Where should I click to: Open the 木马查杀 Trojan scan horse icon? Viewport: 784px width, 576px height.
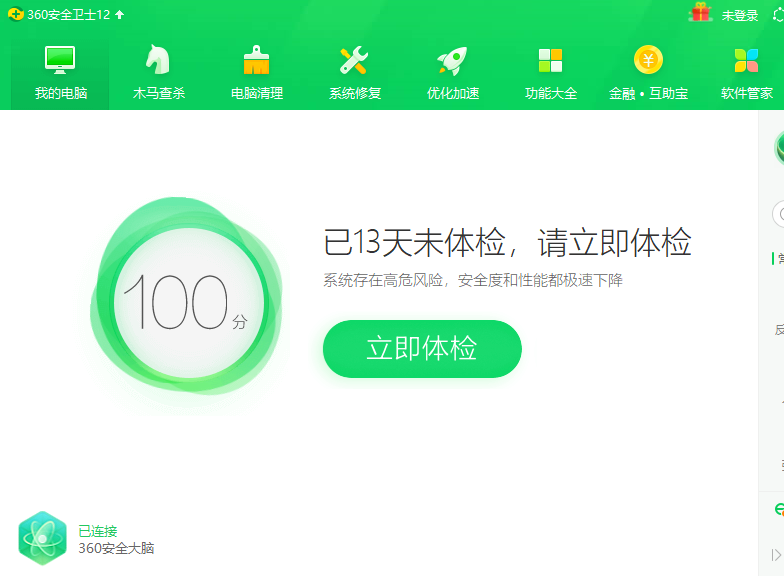tap(158, 60)
